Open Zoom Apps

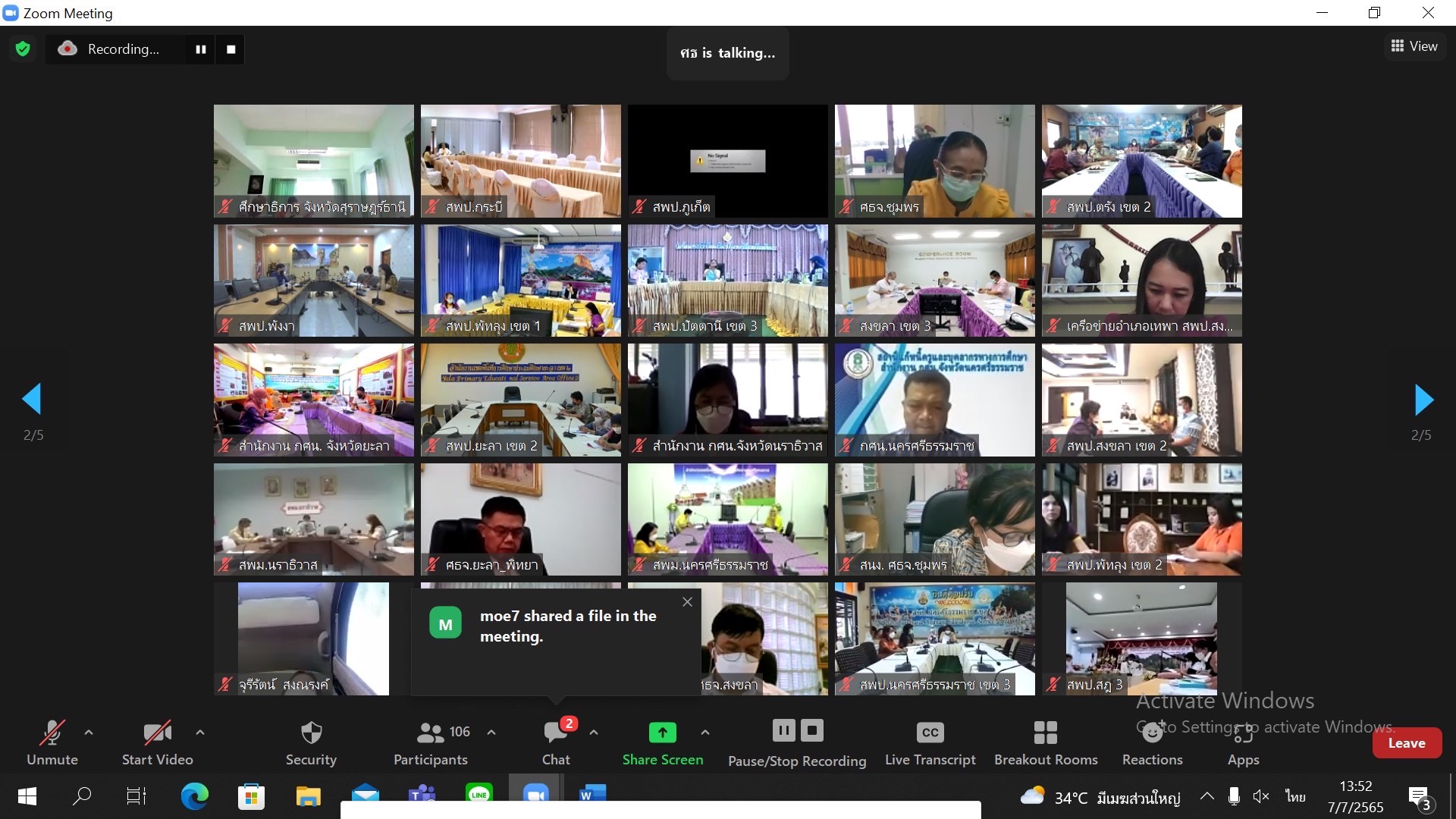coord(1244,742)
